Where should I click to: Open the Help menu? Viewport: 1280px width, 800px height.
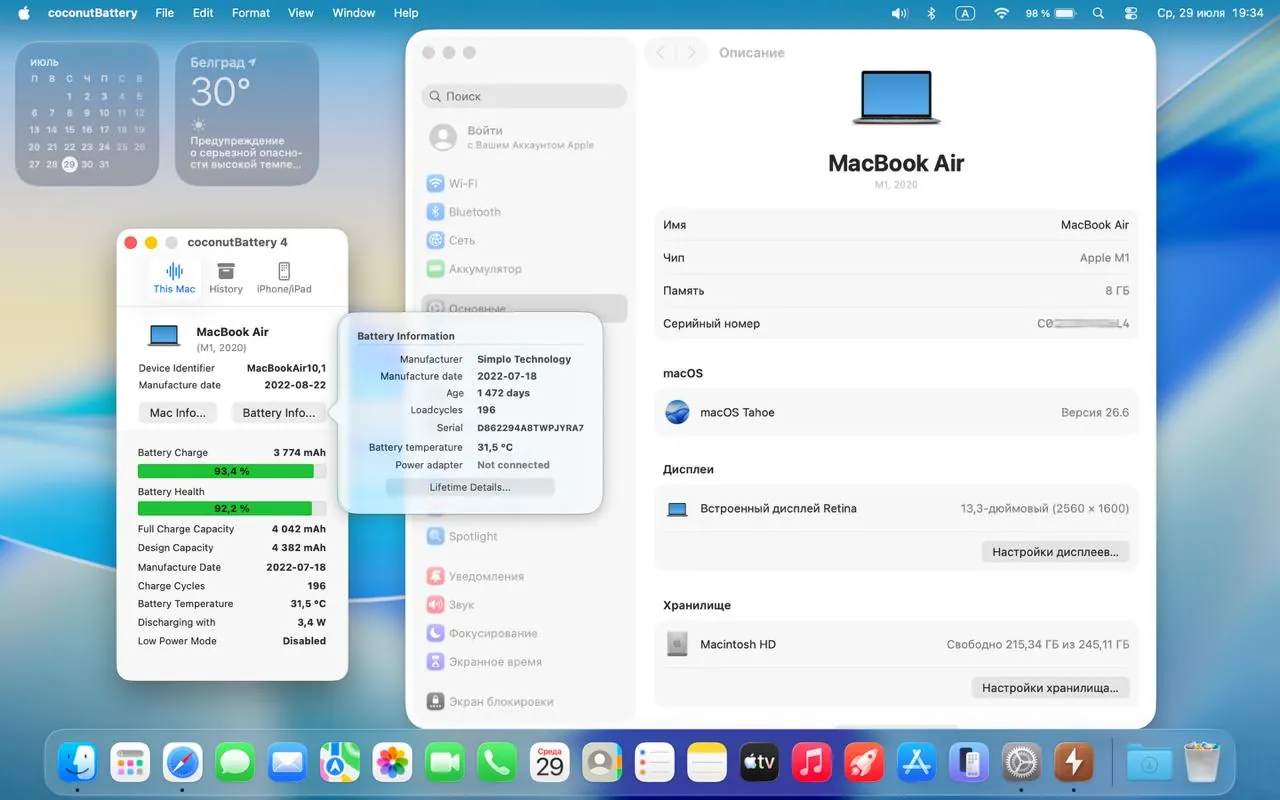click(406, 13)
